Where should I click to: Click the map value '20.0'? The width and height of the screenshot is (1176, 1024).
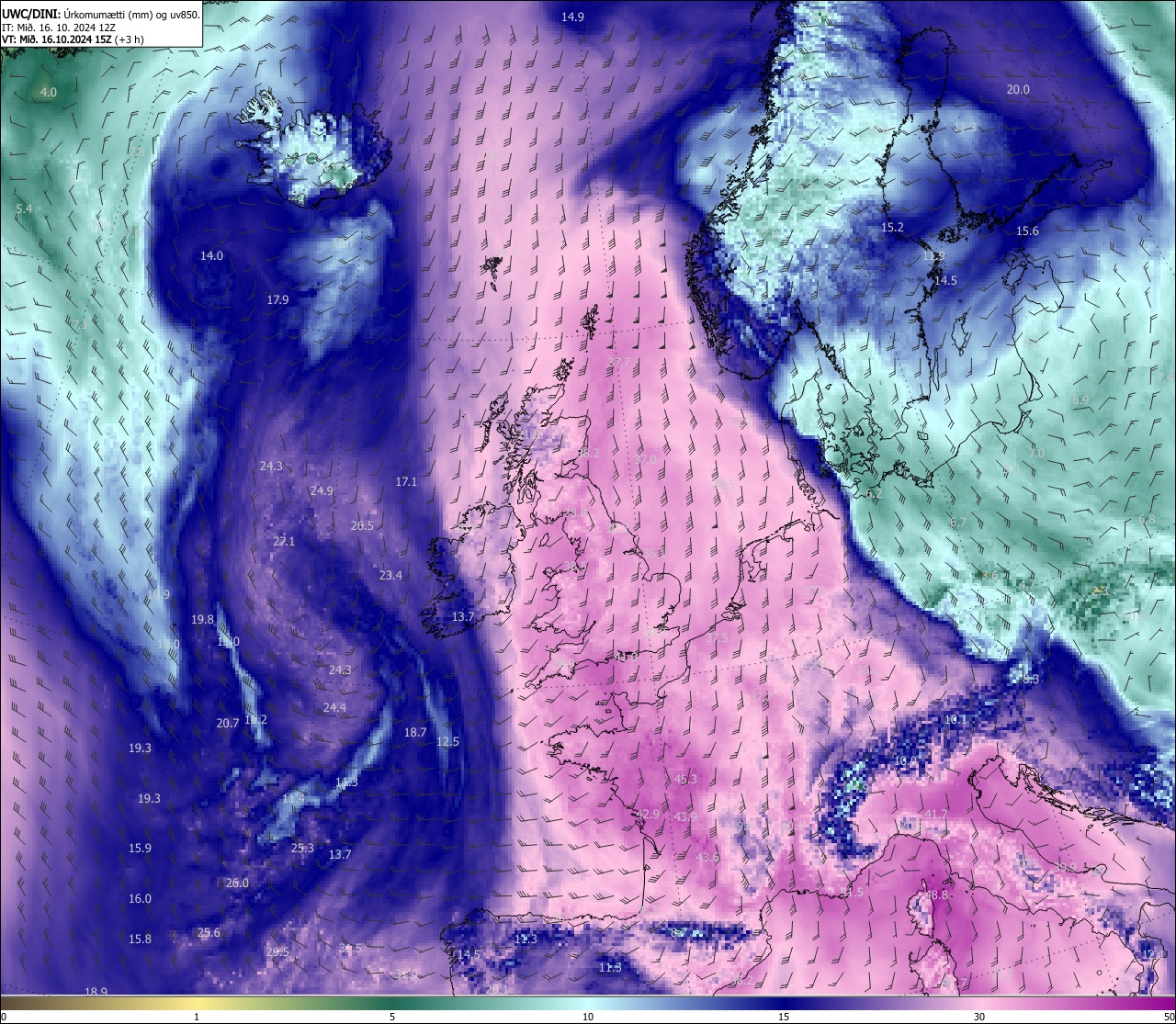(x=1018, y=89)
